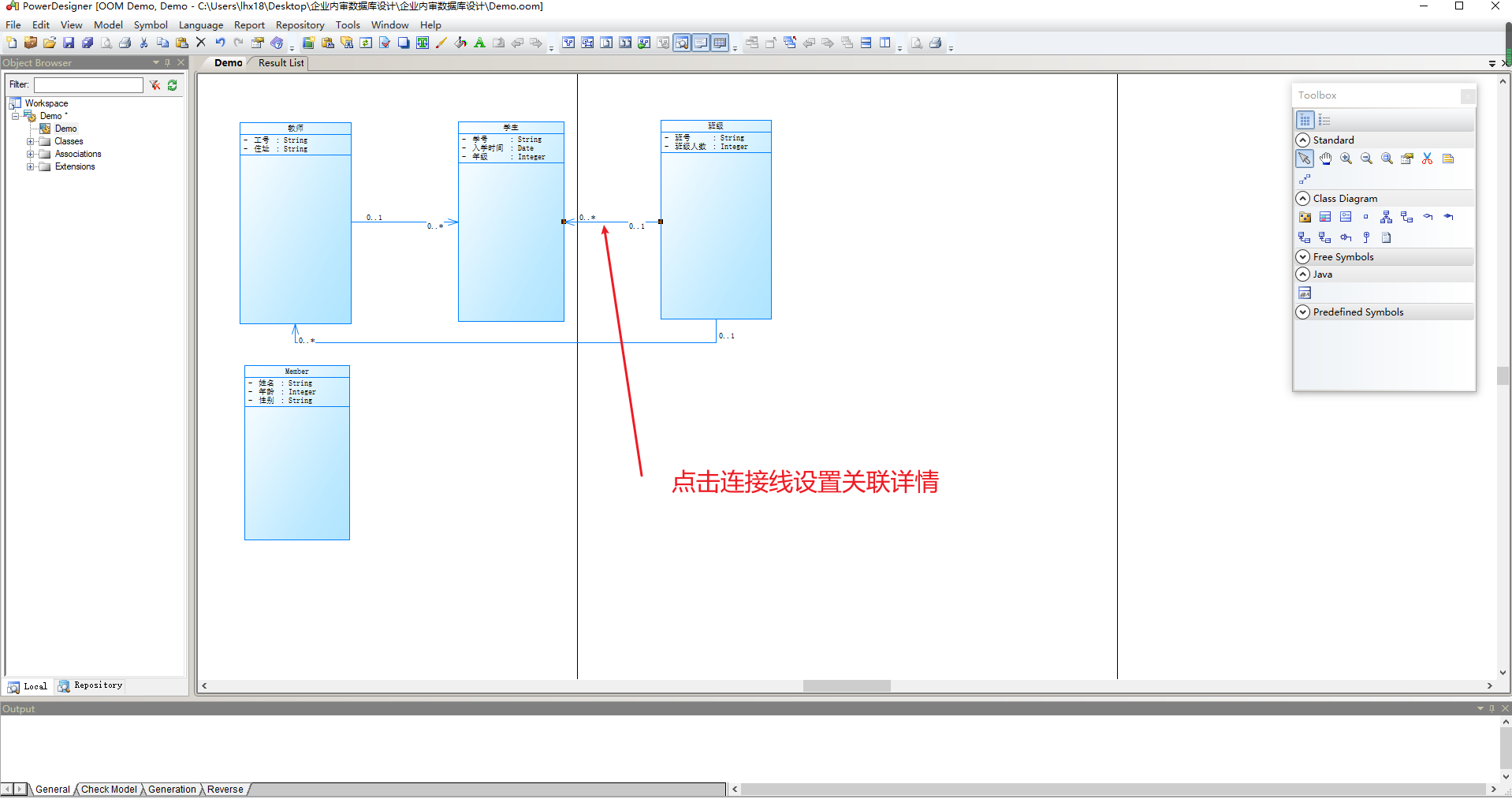The image size is (1512, 799).
Task: Expand the Associations folder in Object Browser
Action: (29, 154)
